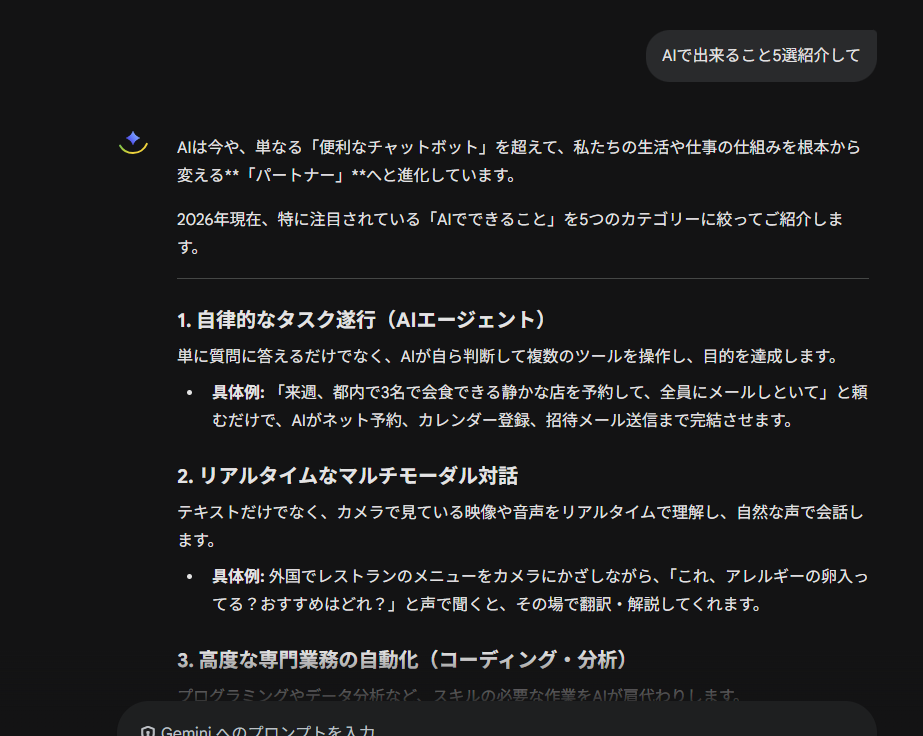Click '具体例:' label in the second section's bullet

[x=238, y=576]
